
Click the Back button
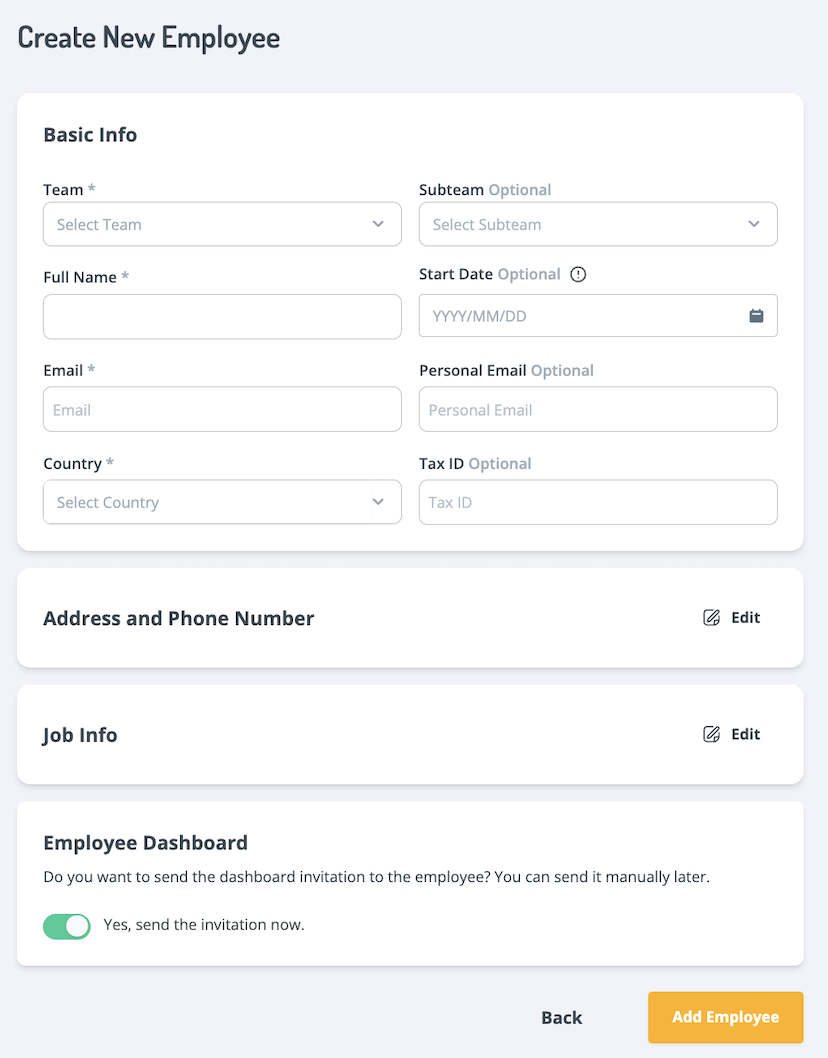561,1017
